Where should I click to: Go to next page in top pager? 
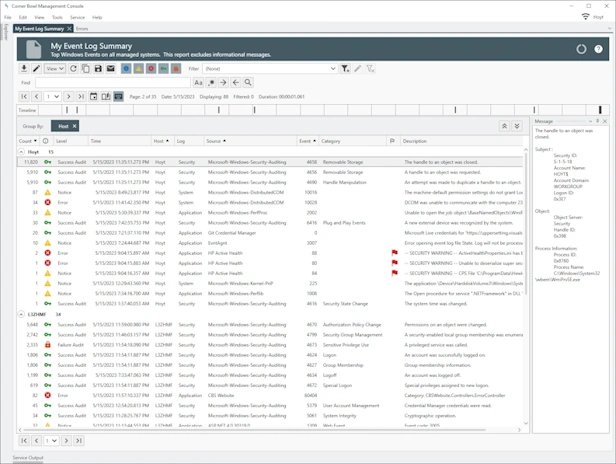(x=68, y=97)
